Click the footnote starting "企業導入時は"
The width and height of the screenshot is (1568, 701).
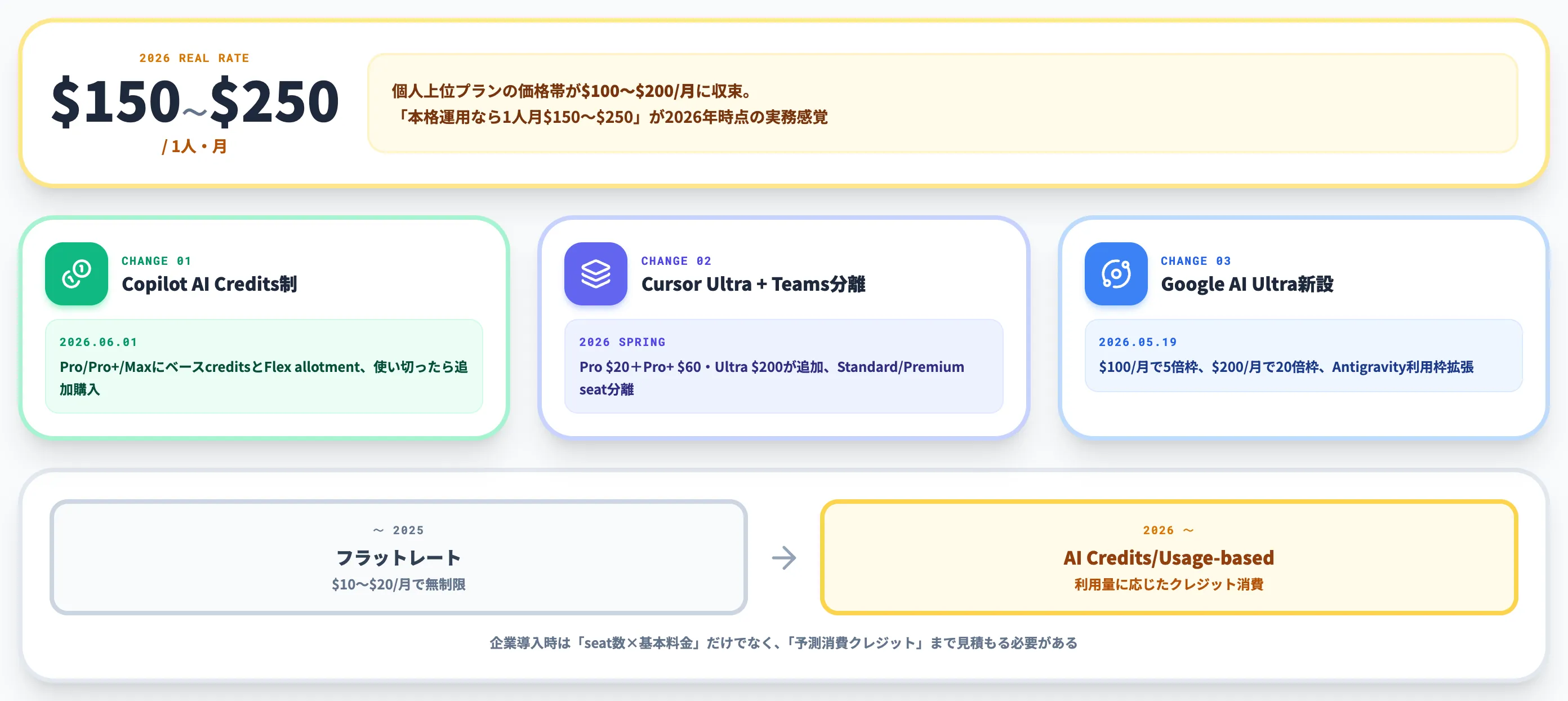pos(784,643)
